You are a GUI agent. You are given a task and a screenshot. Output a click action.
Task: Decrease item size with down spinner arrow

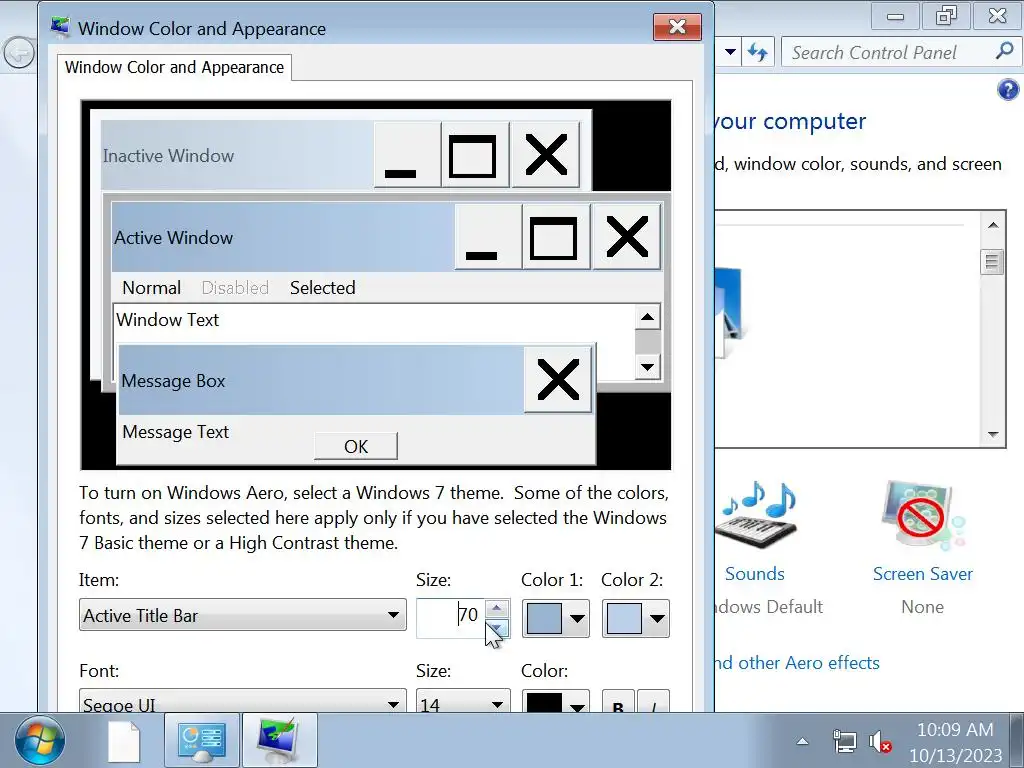[x=497, y=628]
